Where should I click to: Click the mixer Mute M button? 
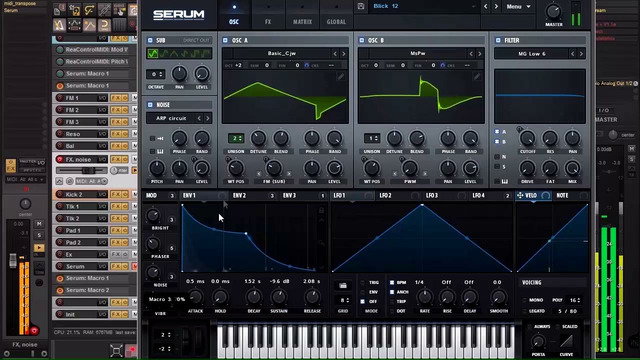tap(39, 224)
